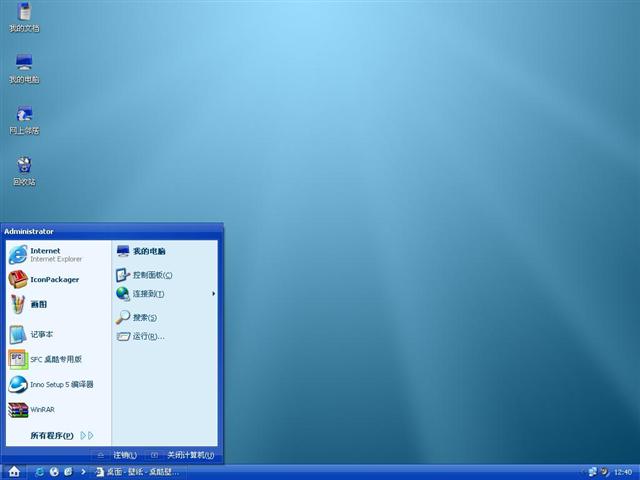Click the 12:40 system clock
The height and width of the screenshot is (480, 640).
(623, 472)
